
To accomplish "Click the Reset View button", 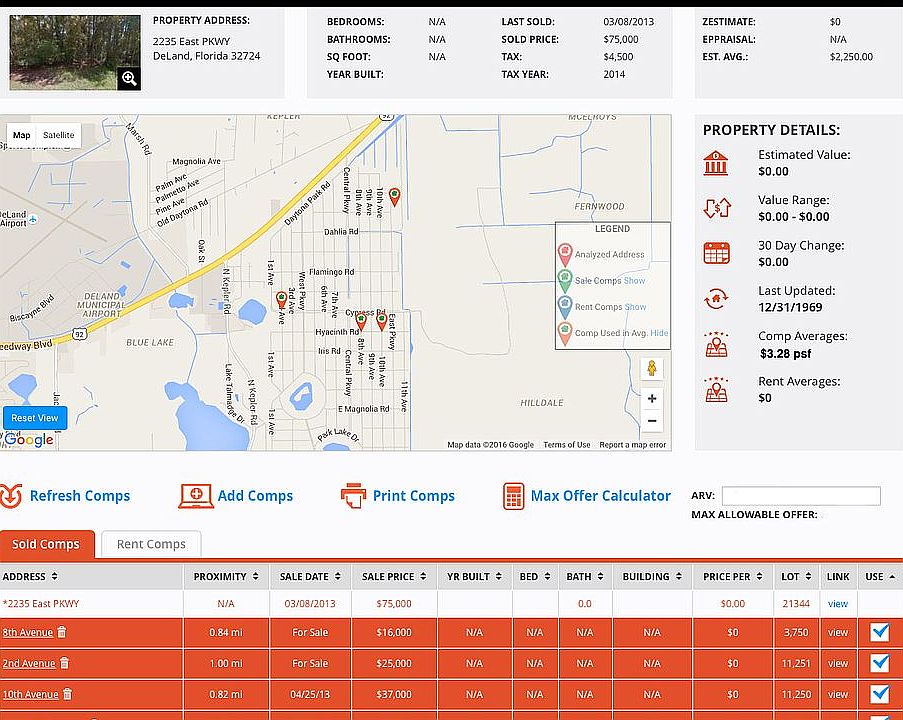I will (35, 418).
